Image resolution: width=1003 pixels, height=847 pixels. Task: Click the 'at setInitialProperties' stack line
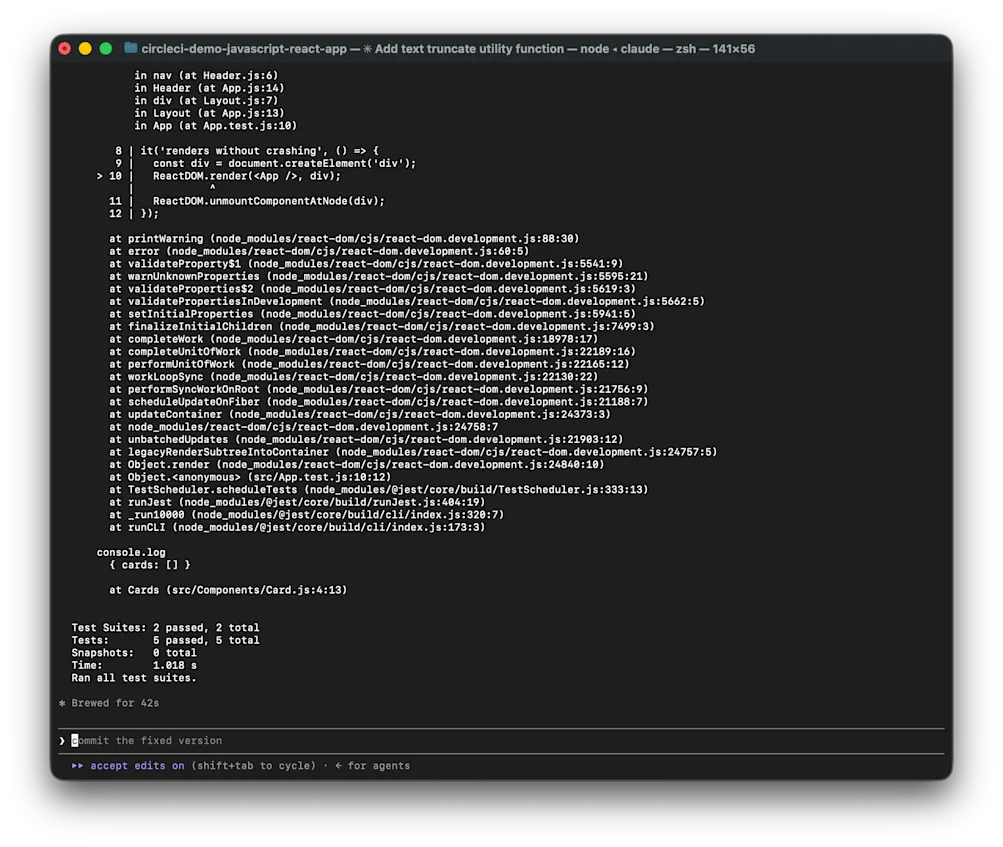(372, 314)
